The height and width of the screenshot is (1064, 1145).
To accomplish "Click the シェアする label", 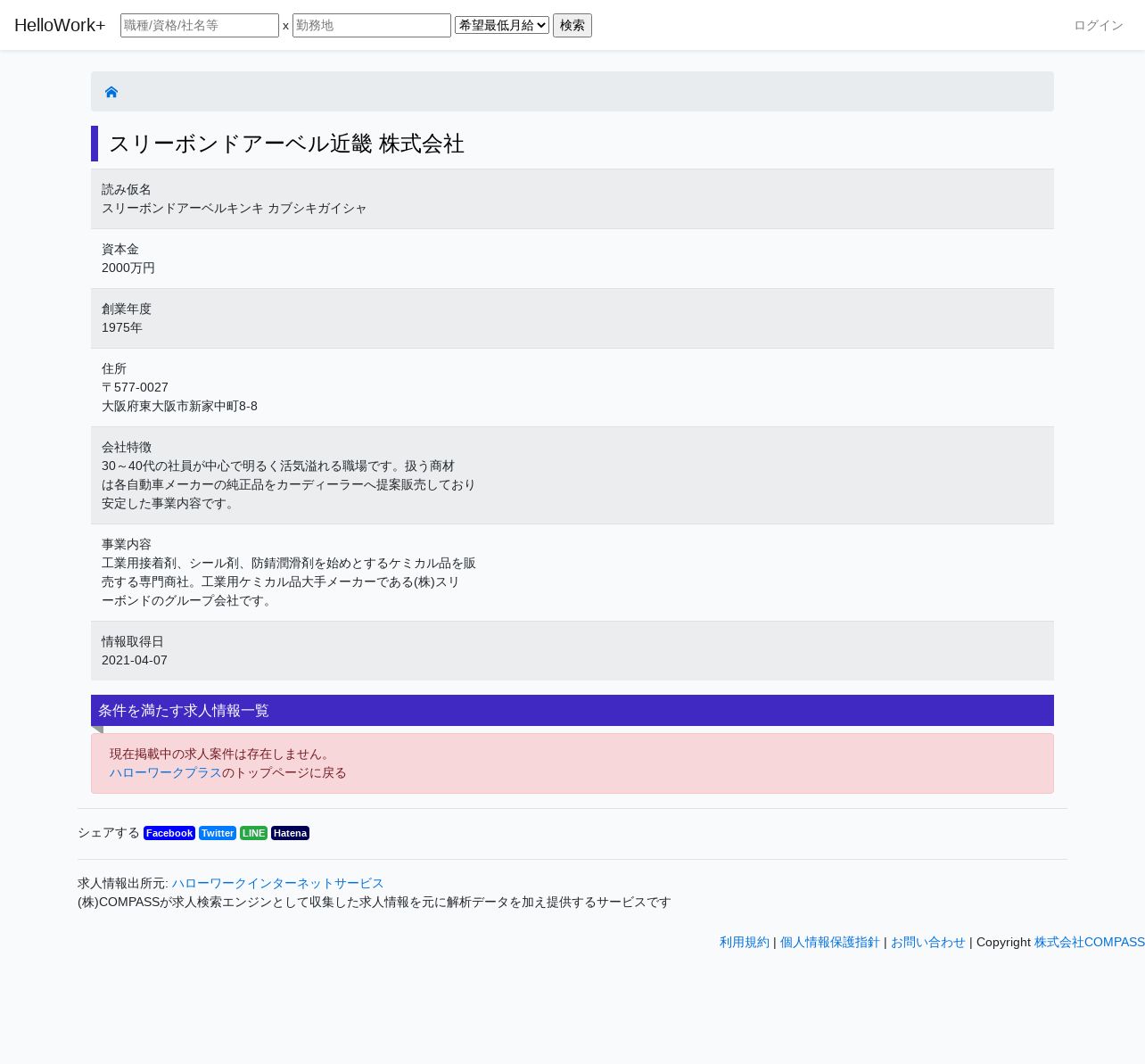I will (109, 832).
